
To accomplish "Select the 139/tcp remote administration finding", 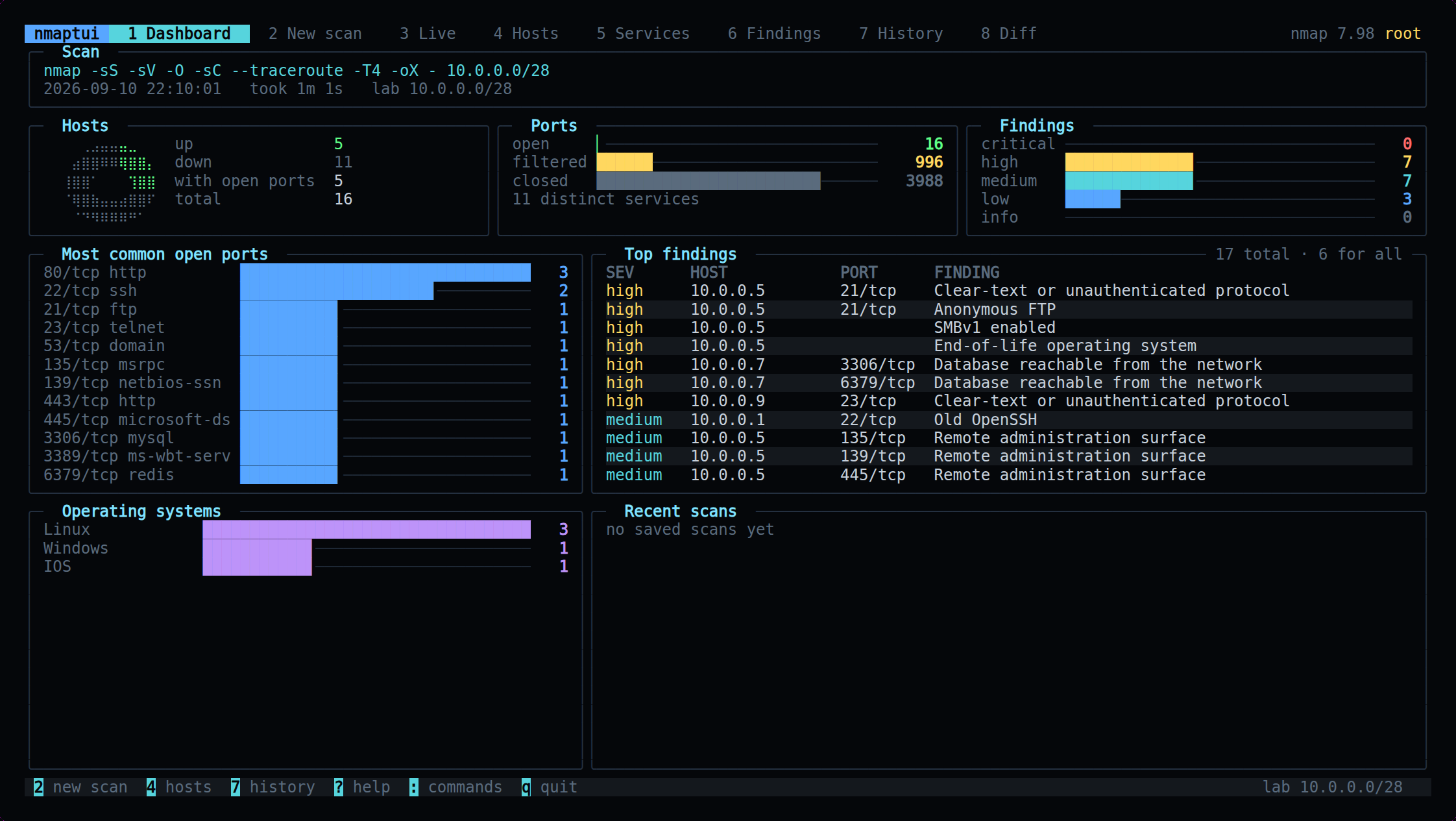I will pos(1009,456).
